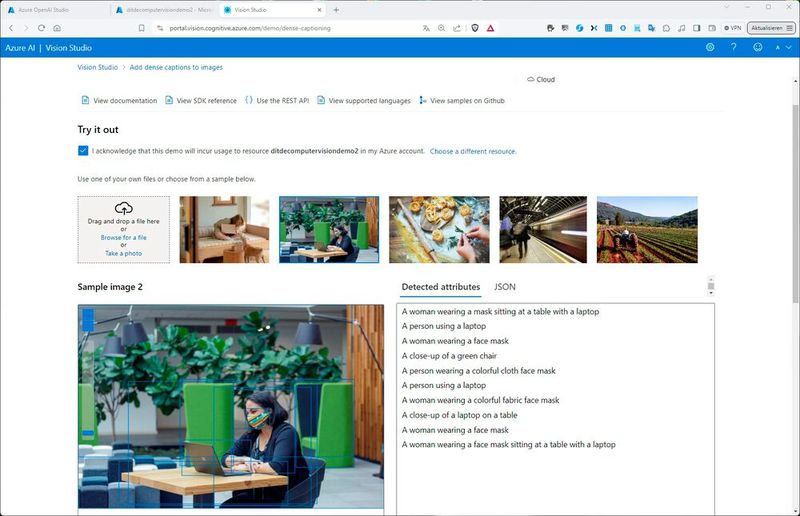Click the browser back arrow

[11, 28]
